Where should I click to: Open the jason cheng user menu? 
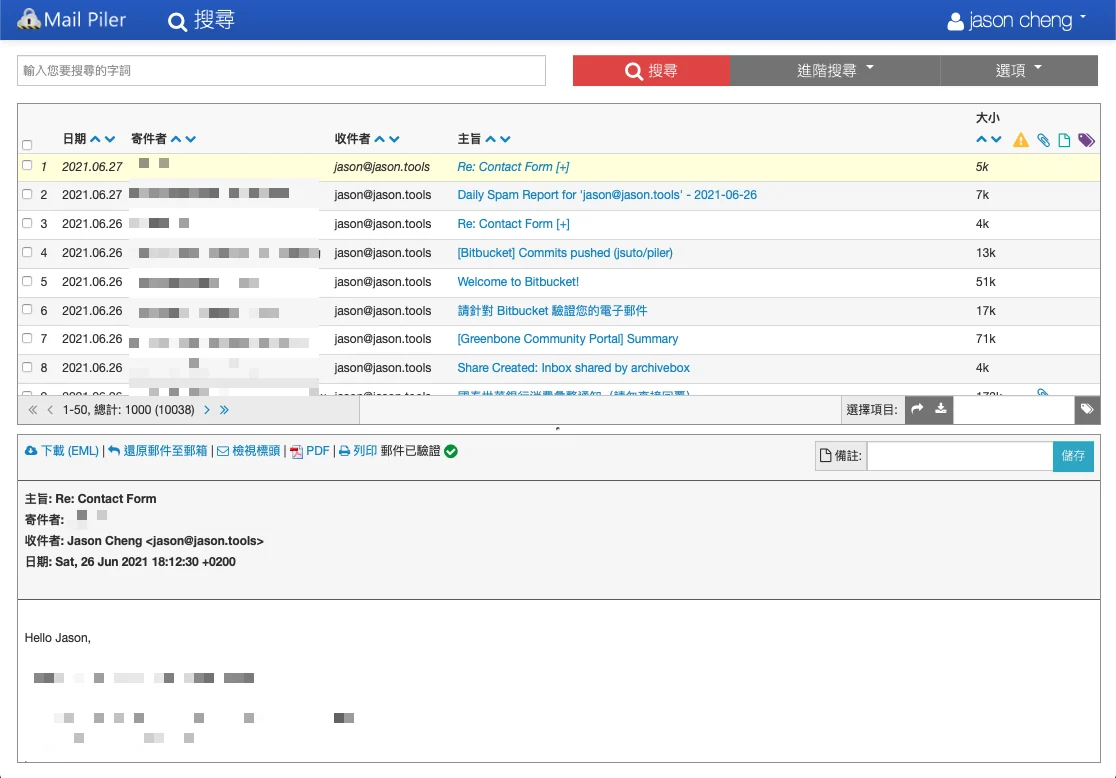(x=1016, y=21)
